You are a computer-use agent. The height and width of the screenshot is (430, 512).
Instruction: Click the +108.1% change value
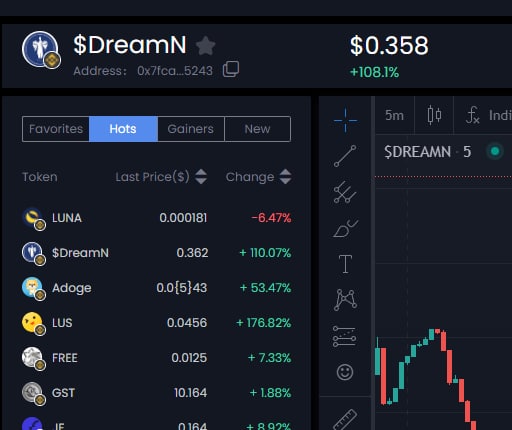click(x=374, y=72)
